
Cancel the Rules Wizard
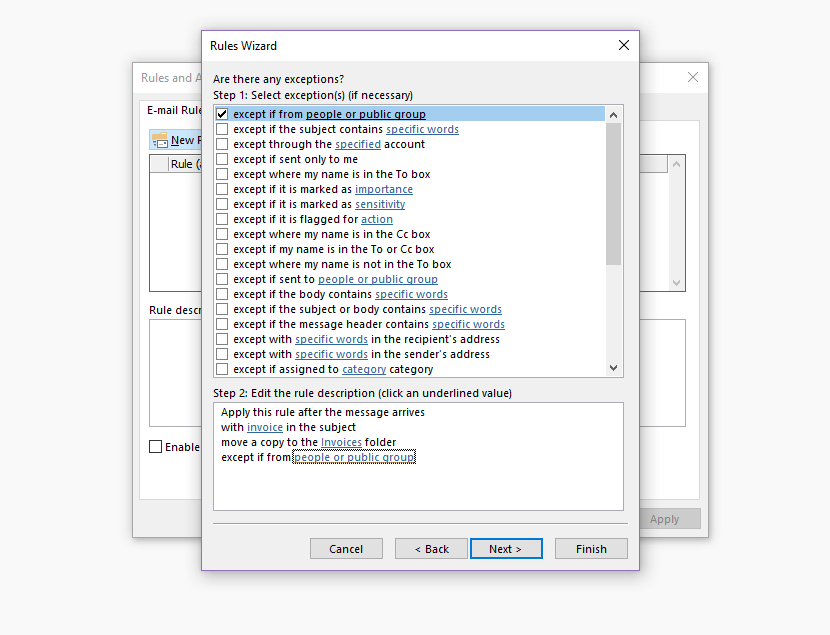pos(346,549)
